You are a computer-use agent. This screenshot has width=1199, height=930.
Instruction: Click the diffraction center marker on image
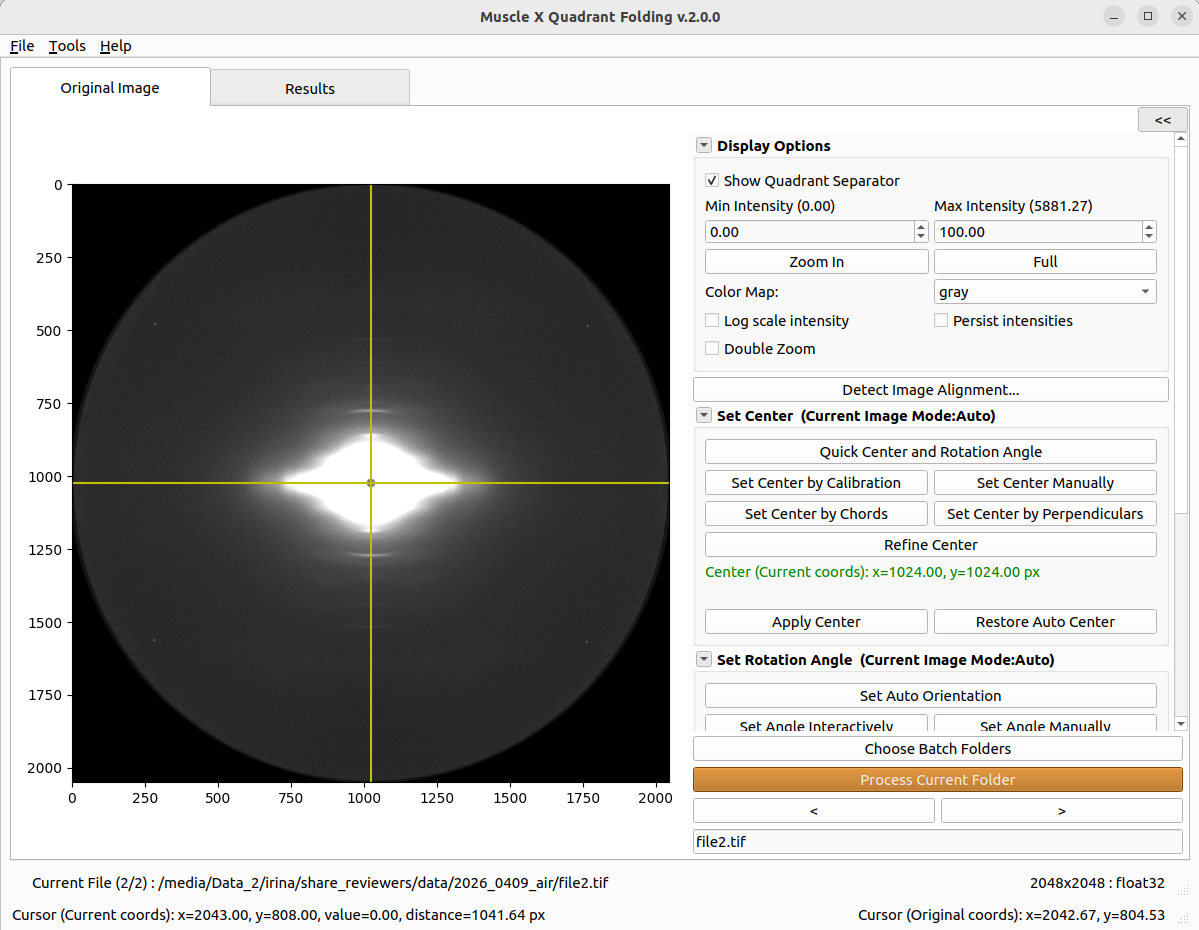pos(371,483)
